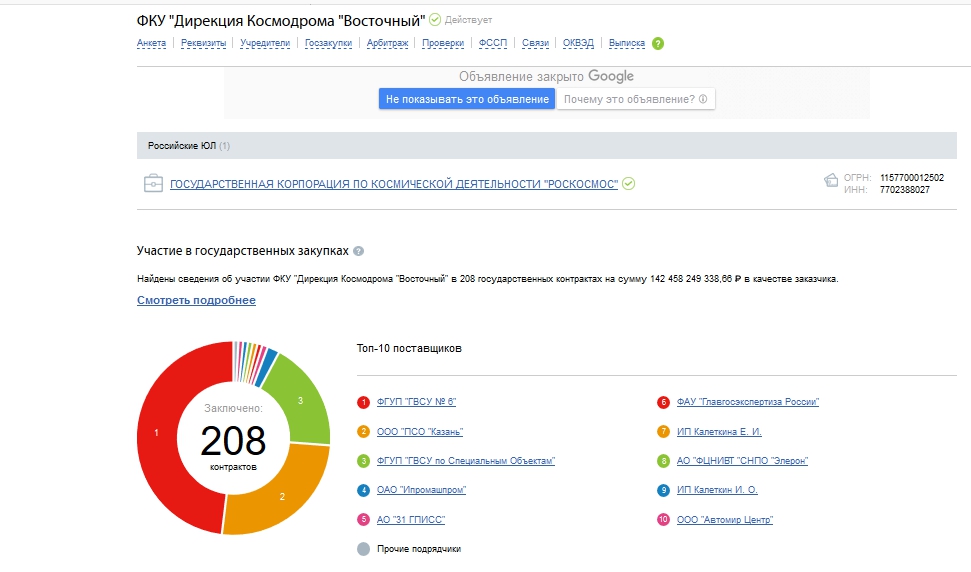
Task: Click the pink number 5 legend badge
Action: [364, 519]
